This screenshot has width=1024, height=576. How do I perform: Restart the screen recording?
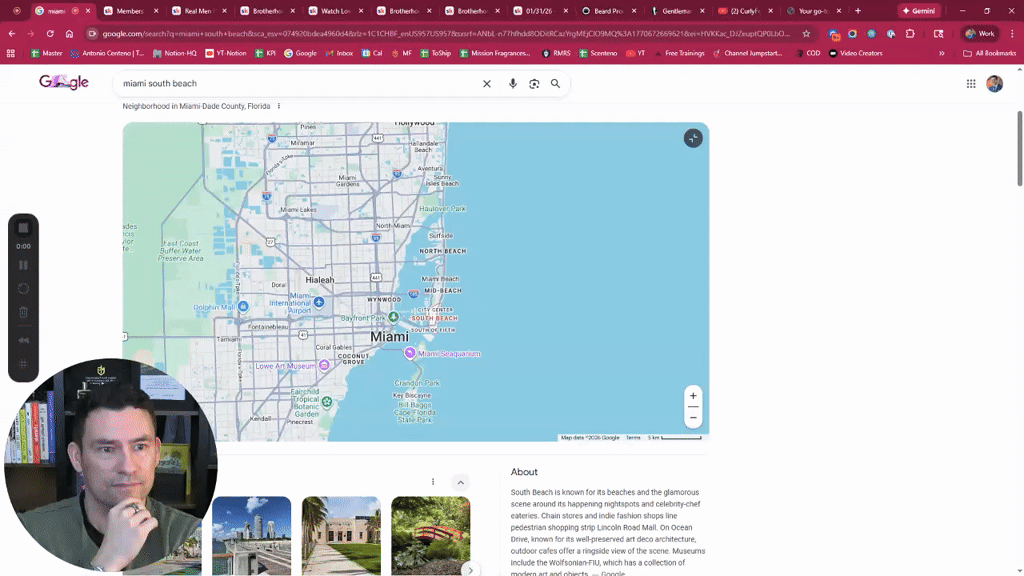tap(24, 289)
